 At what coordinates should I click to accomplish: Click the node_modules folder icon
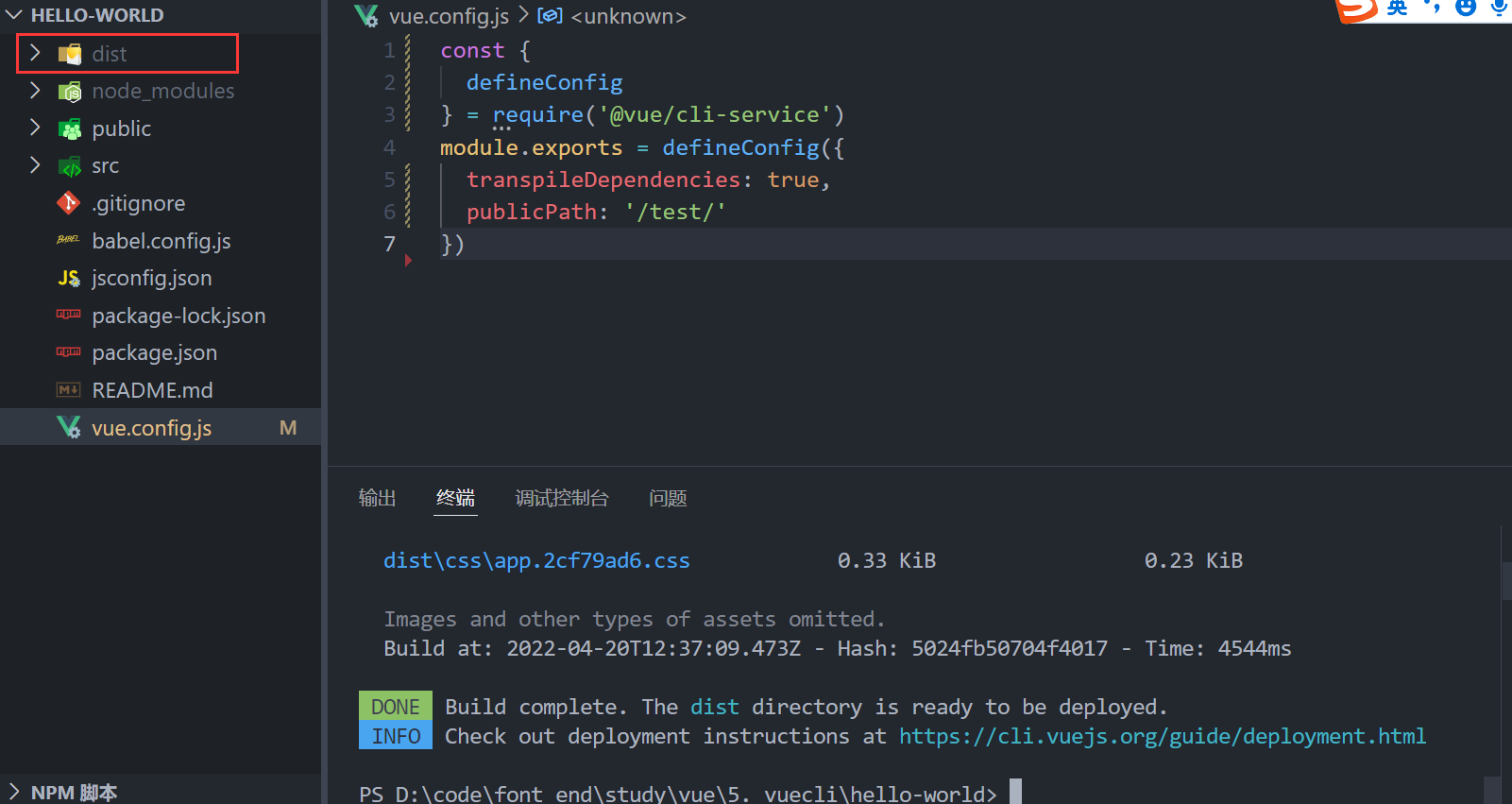[70, 92]
